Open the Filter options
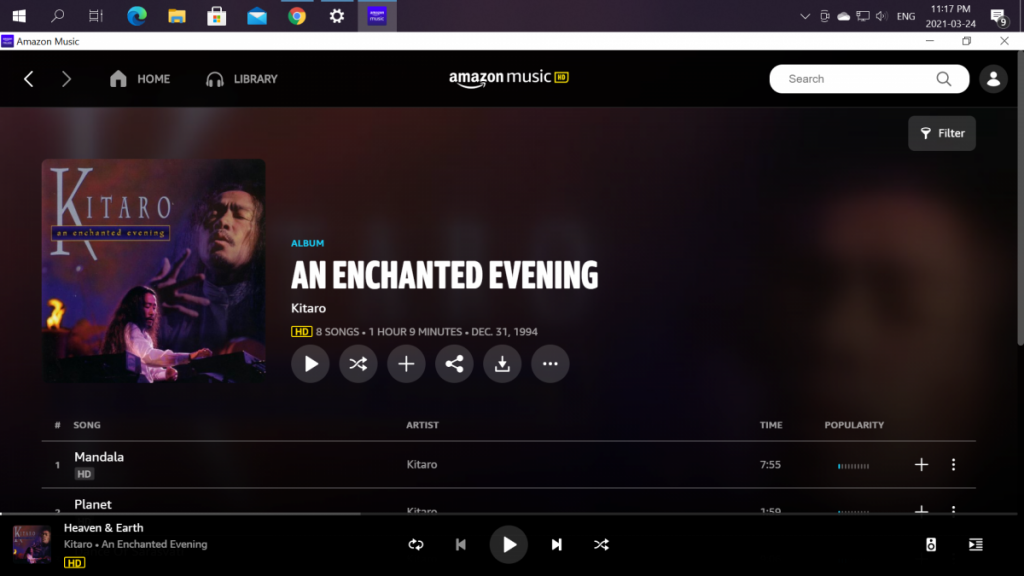 pos(942,133)
